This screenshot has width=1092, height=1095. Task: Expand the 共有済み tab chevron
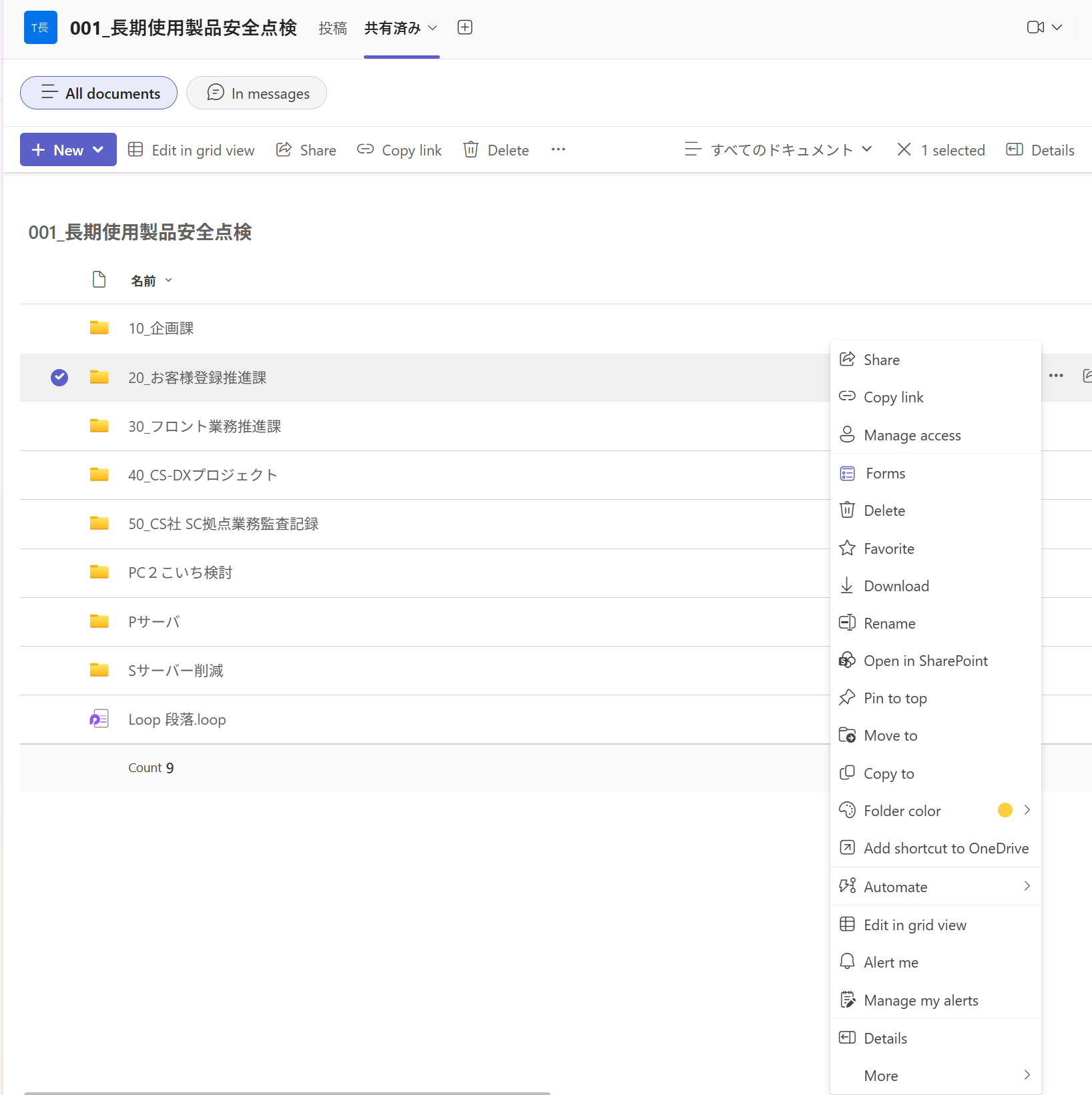click(433, 28)
